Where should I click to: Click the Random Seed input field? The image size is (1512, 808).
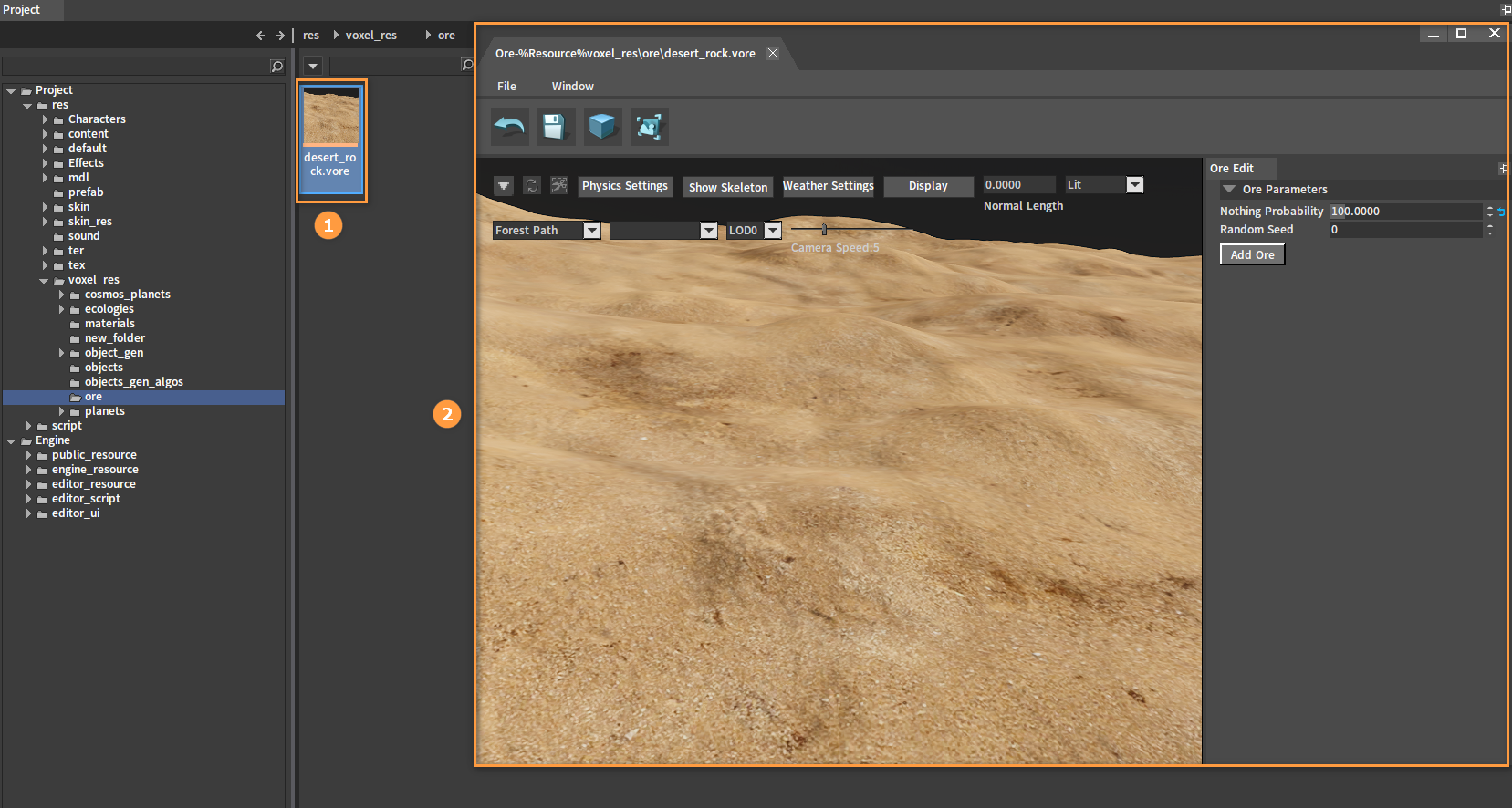click(1405, 230)
